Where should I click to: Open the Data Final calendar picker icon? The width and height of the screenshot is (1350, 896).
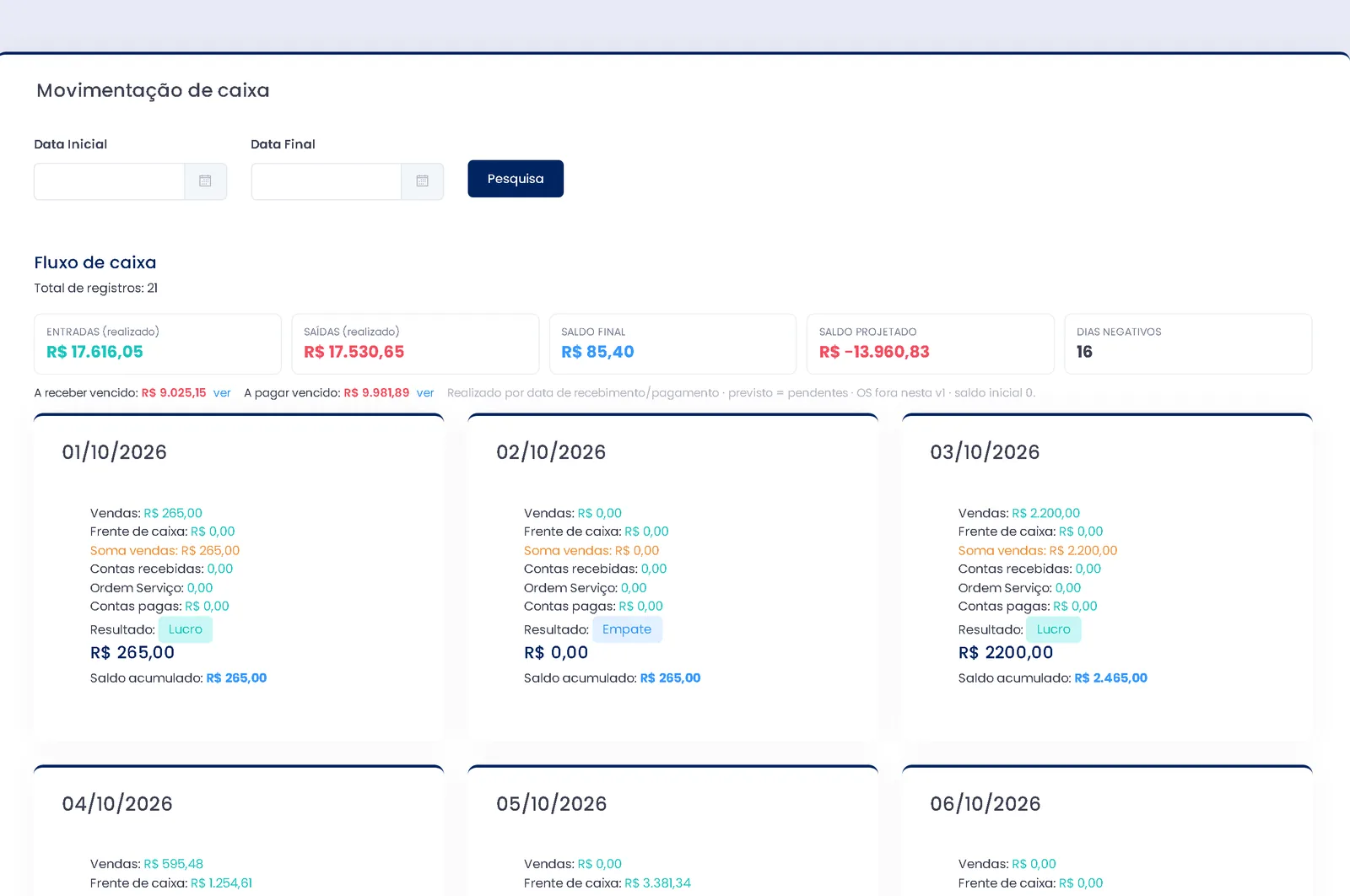[423, 181]
